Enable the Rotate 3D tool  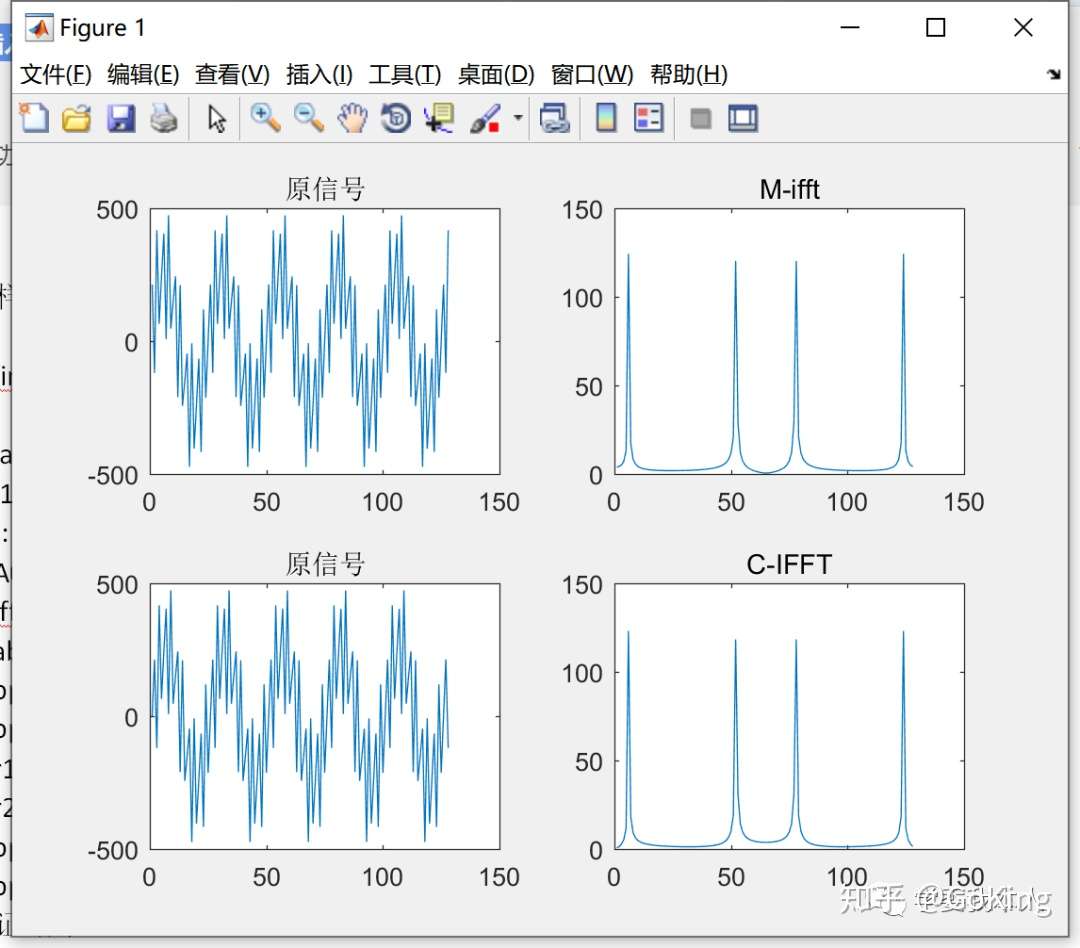click(396, 118)
